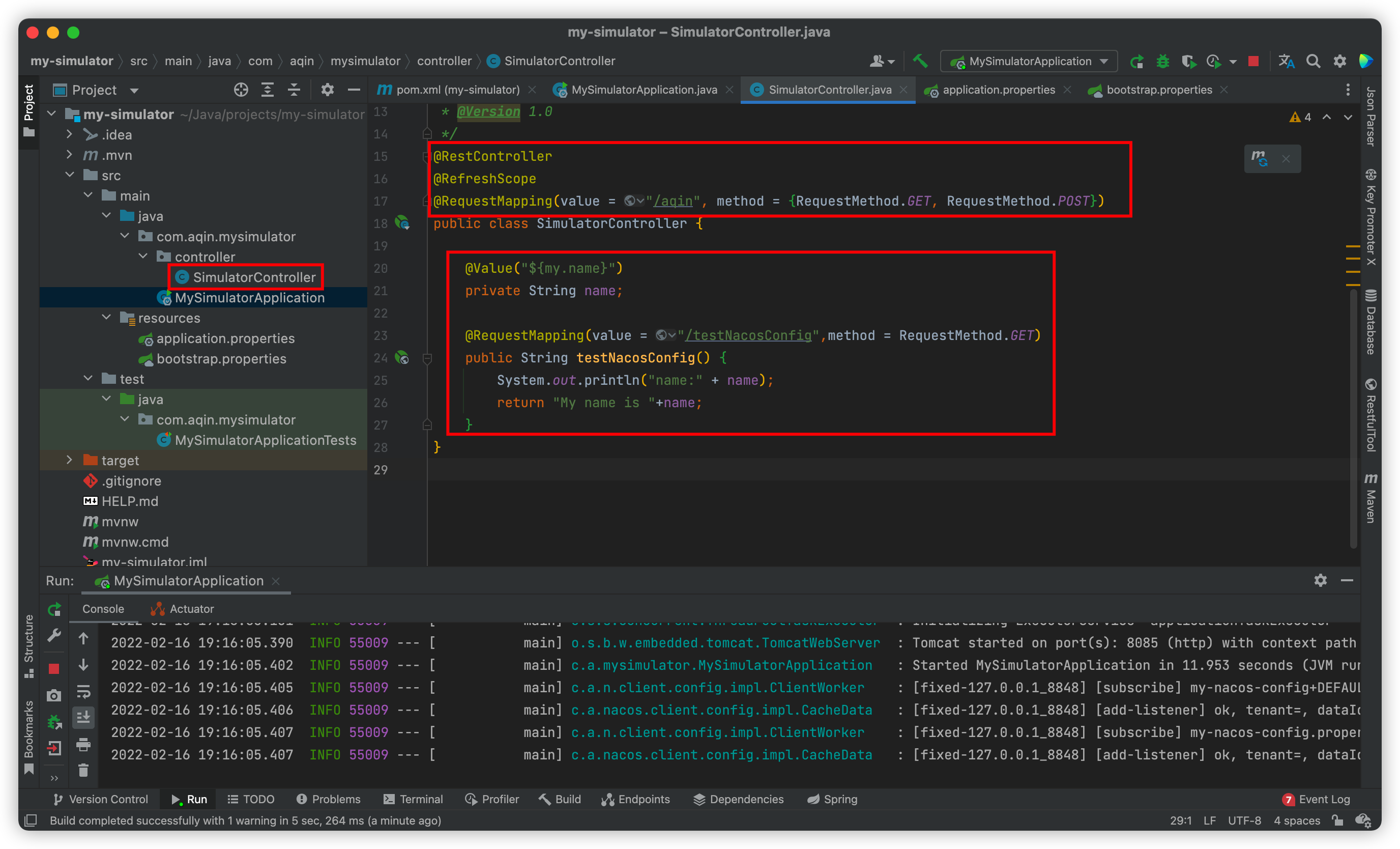Open the Version Control tool window
Image resolution: width=1400 pixels, height=849 pixels.
tap(100, 799)
